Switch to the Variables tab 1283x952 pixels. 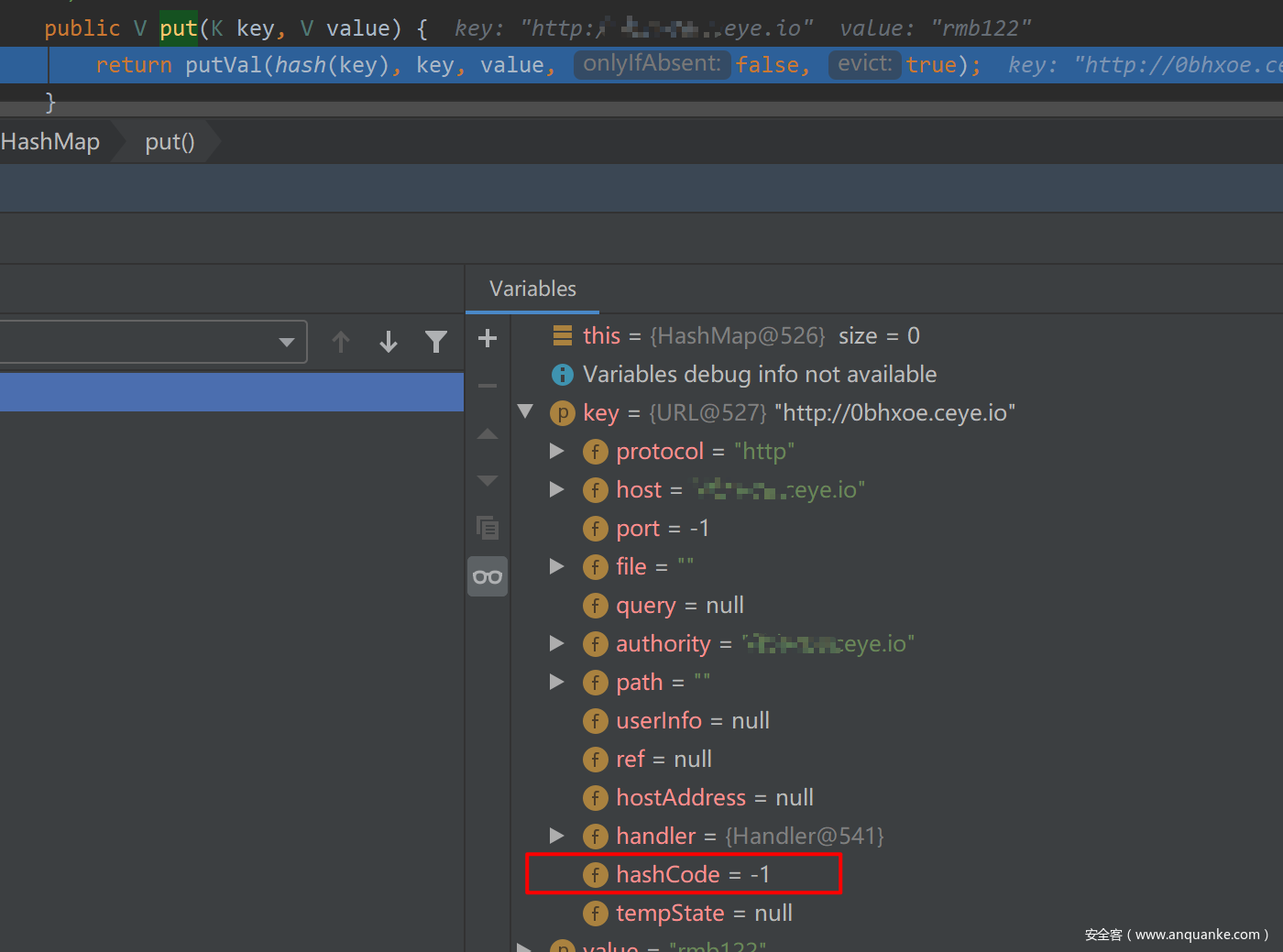point(532,289)
